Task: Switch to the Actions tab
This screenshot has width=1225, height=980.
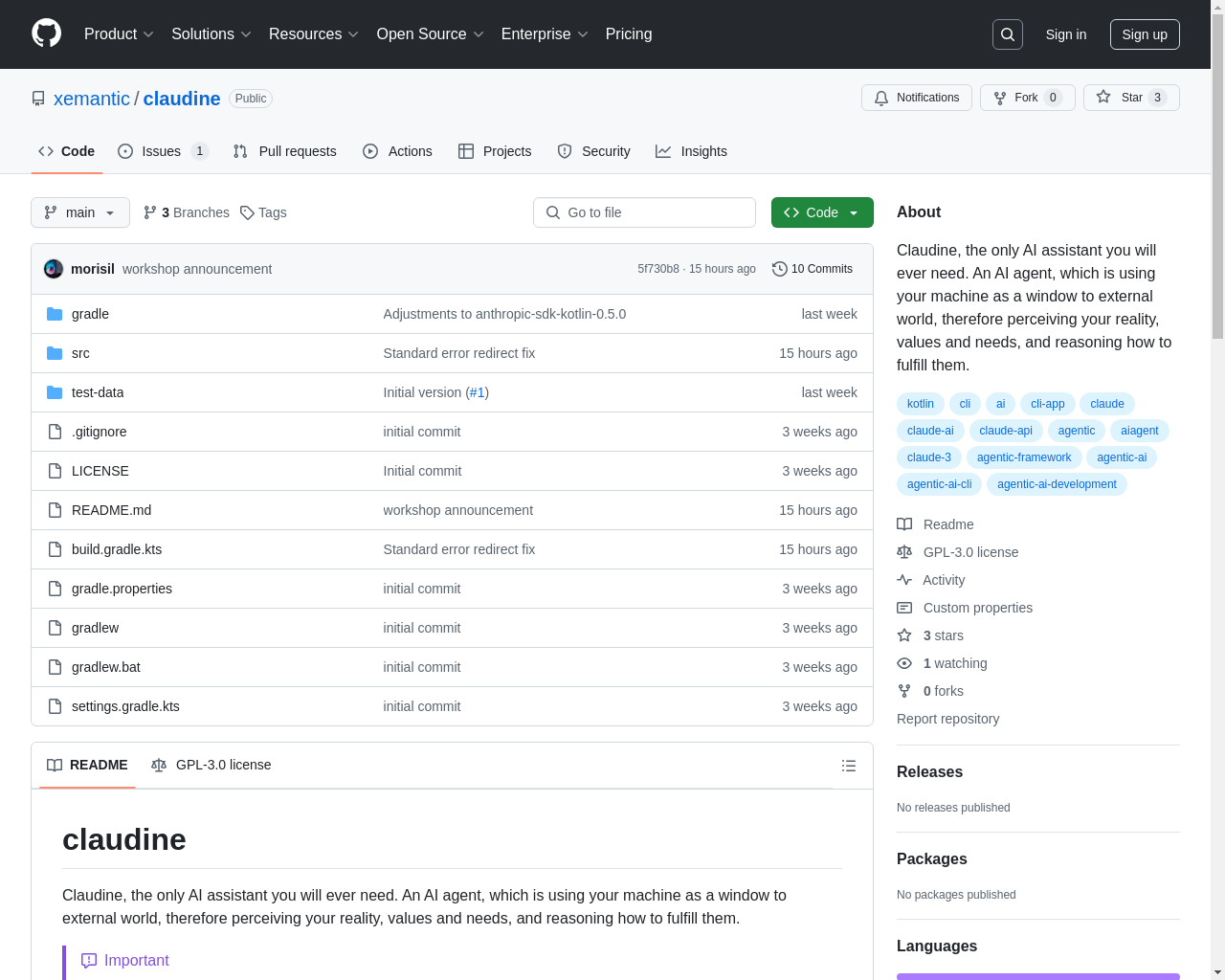Action: point(398,151)
